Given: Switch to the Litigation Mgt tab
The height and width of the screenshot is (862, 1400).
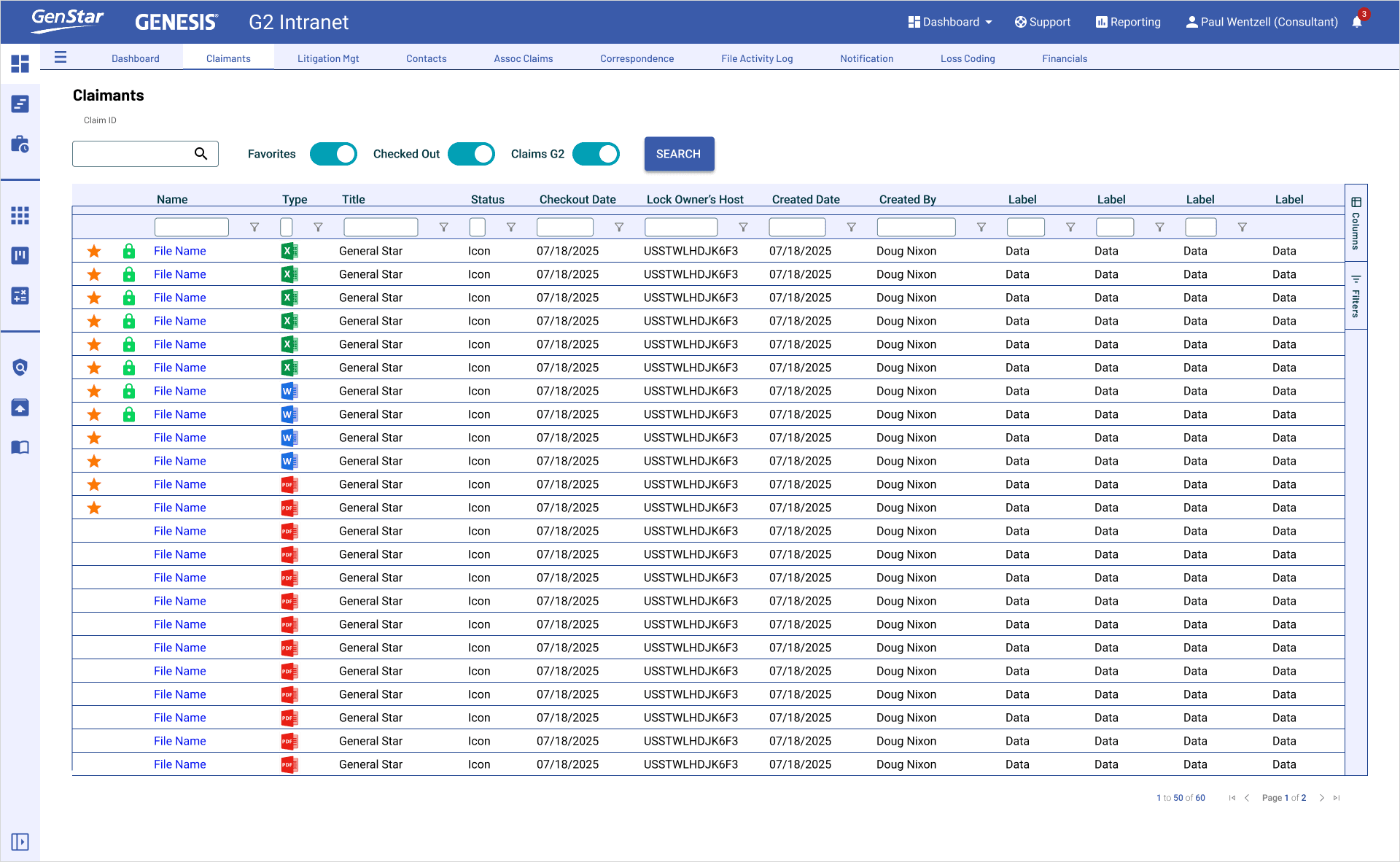Looking at the screenshot, I should tap(328, 58).
